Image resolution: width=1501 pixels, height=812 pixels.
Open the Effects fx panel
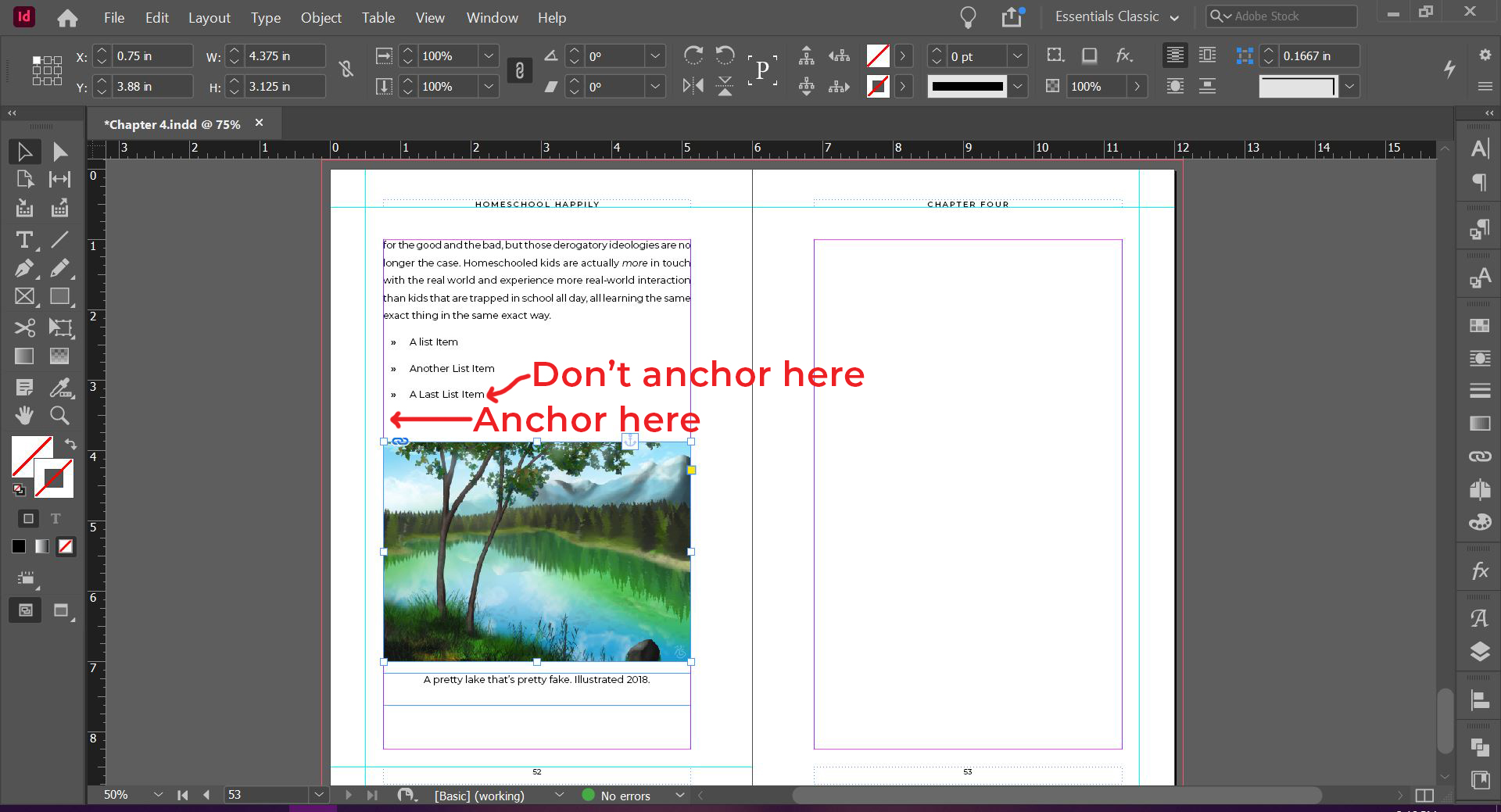point(1479,571)
